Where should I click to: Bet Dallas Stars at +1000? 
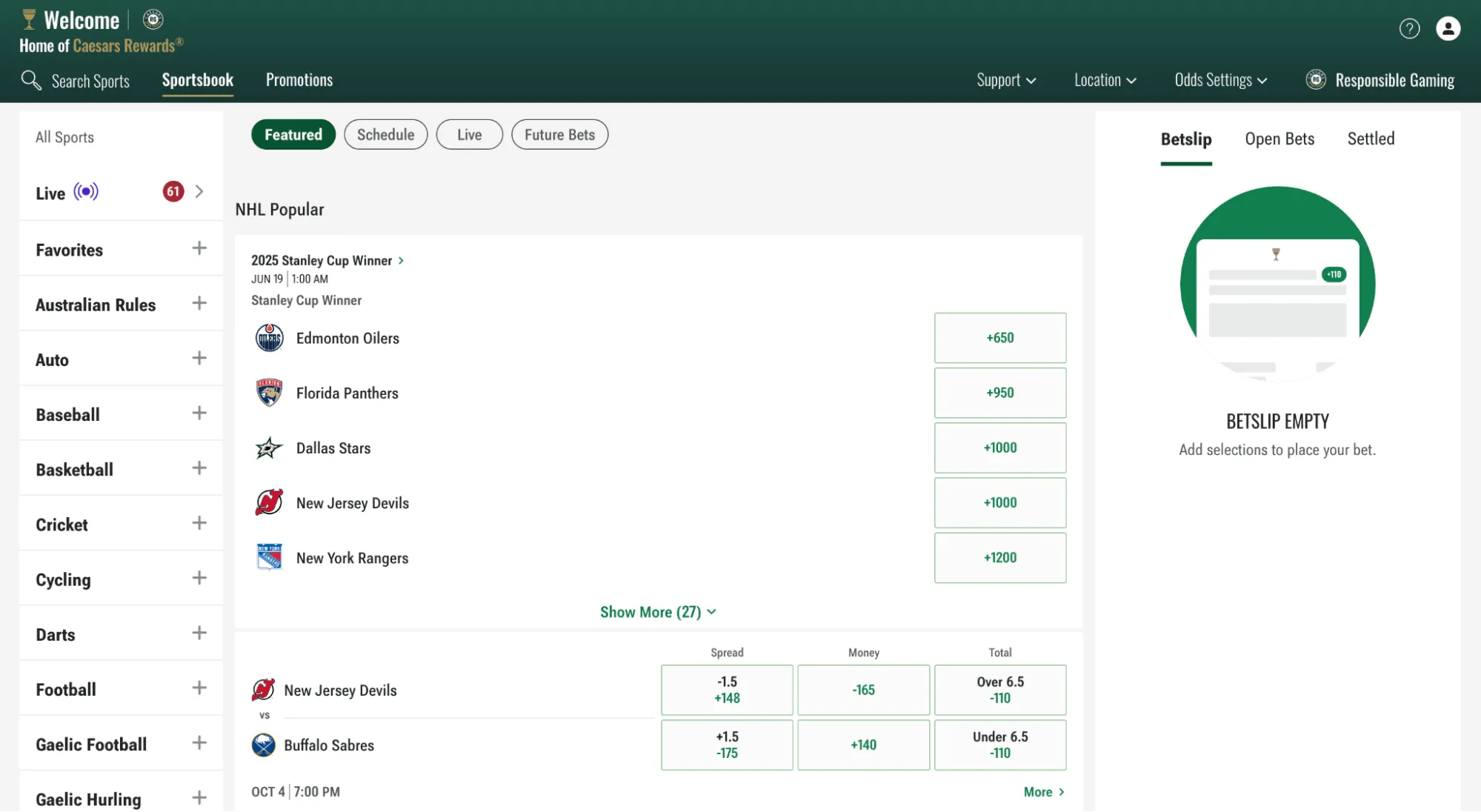pos(1000,447)
